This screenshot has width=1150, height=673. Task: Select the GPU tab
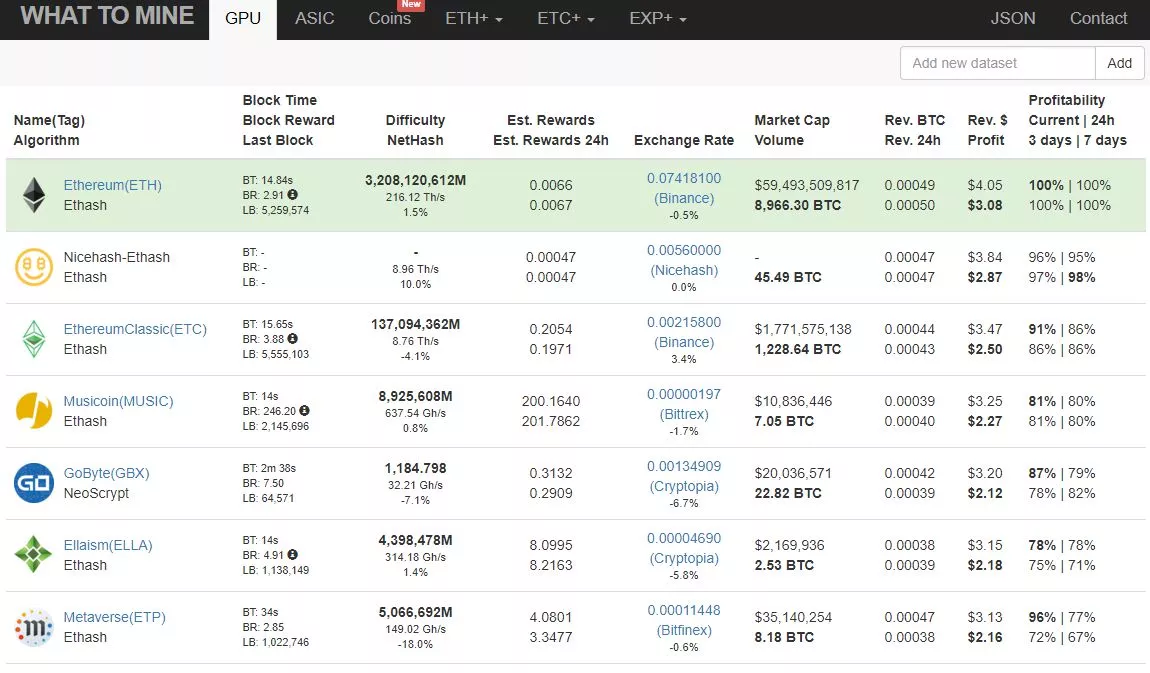pos(243,19)
